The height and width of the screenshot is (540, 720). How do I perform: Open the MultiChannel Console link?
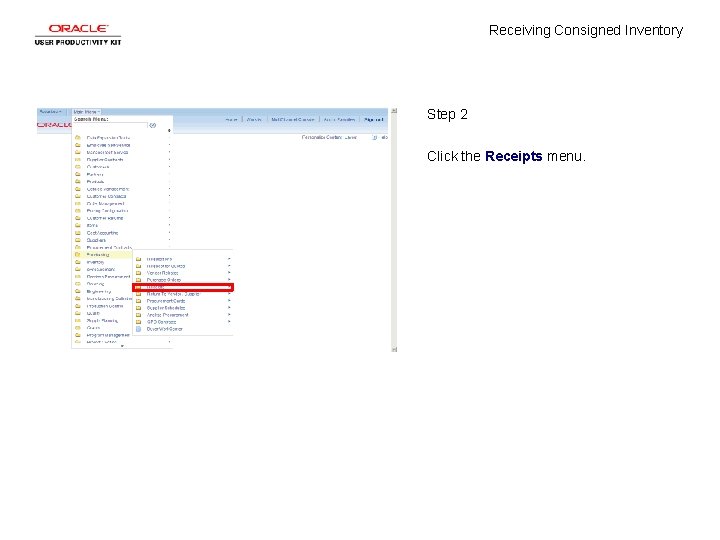(x=292, y=120)
